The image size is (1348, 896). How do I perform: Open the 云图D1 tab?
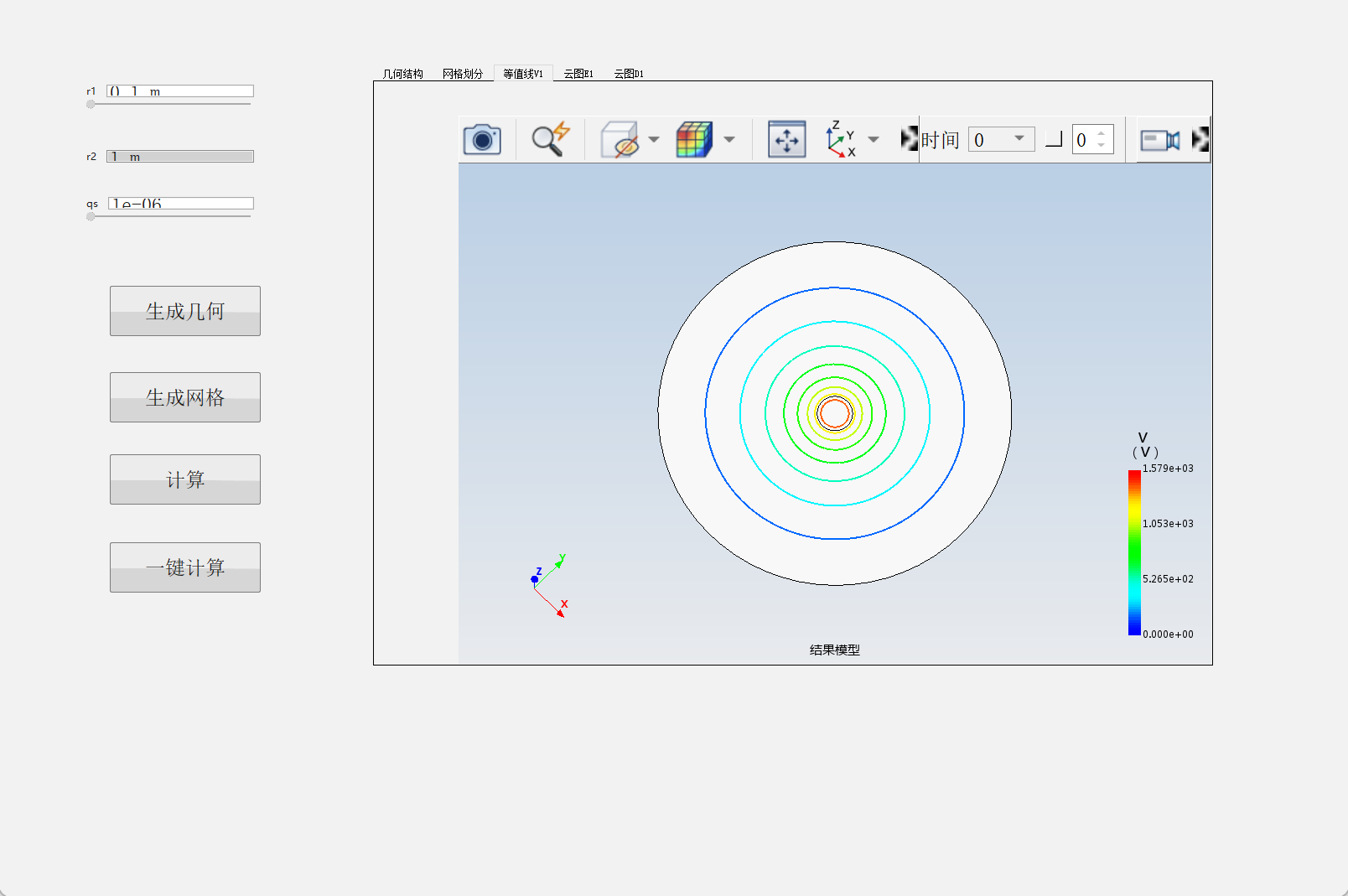coord(629,74)
